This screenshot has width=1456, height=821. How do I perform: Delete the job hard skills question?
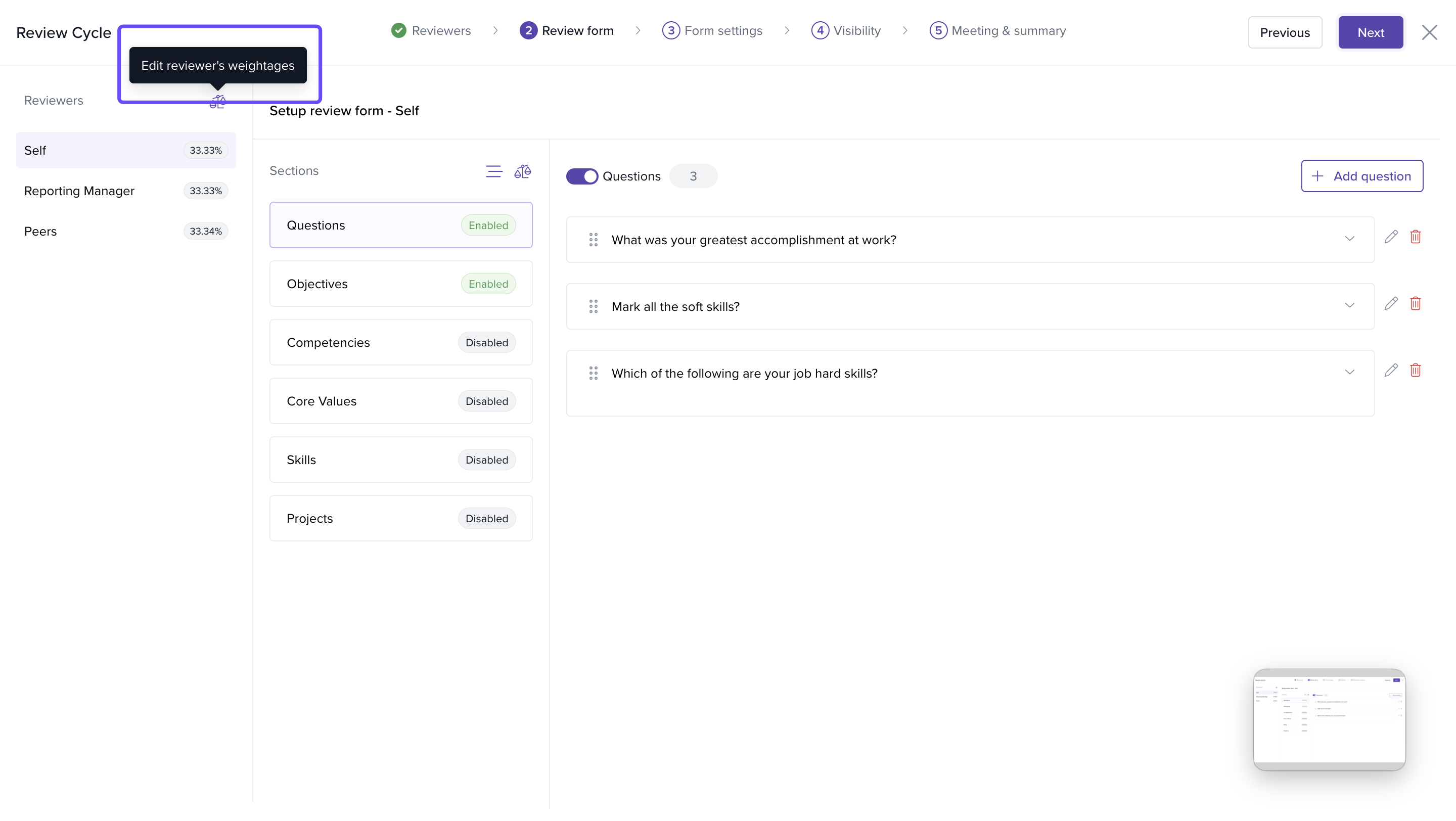point(1416,370)
